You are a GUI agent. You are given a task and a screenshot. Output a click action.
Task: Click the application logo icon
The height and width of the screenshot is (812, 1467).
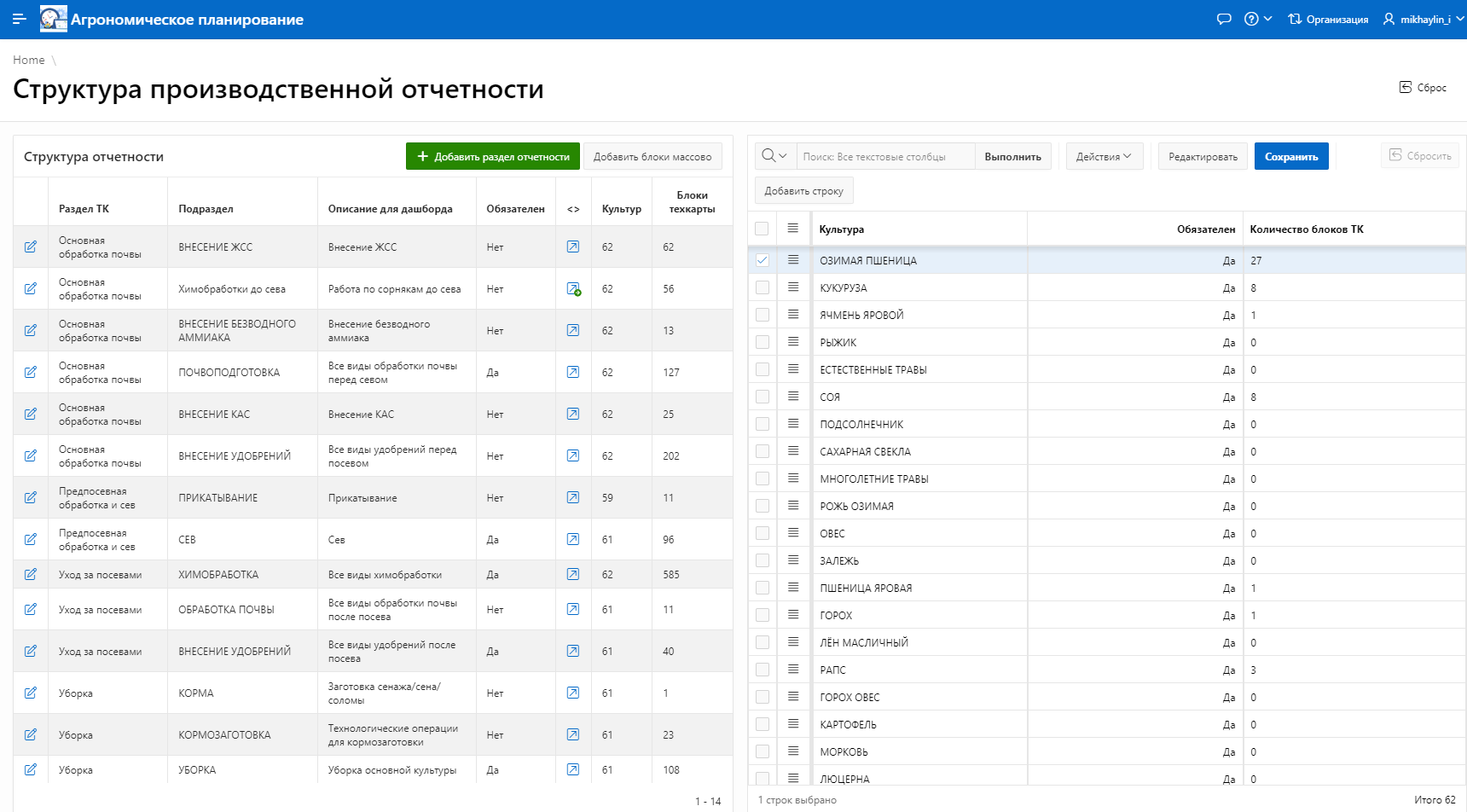pyautogui.click(x=53, y=19)
